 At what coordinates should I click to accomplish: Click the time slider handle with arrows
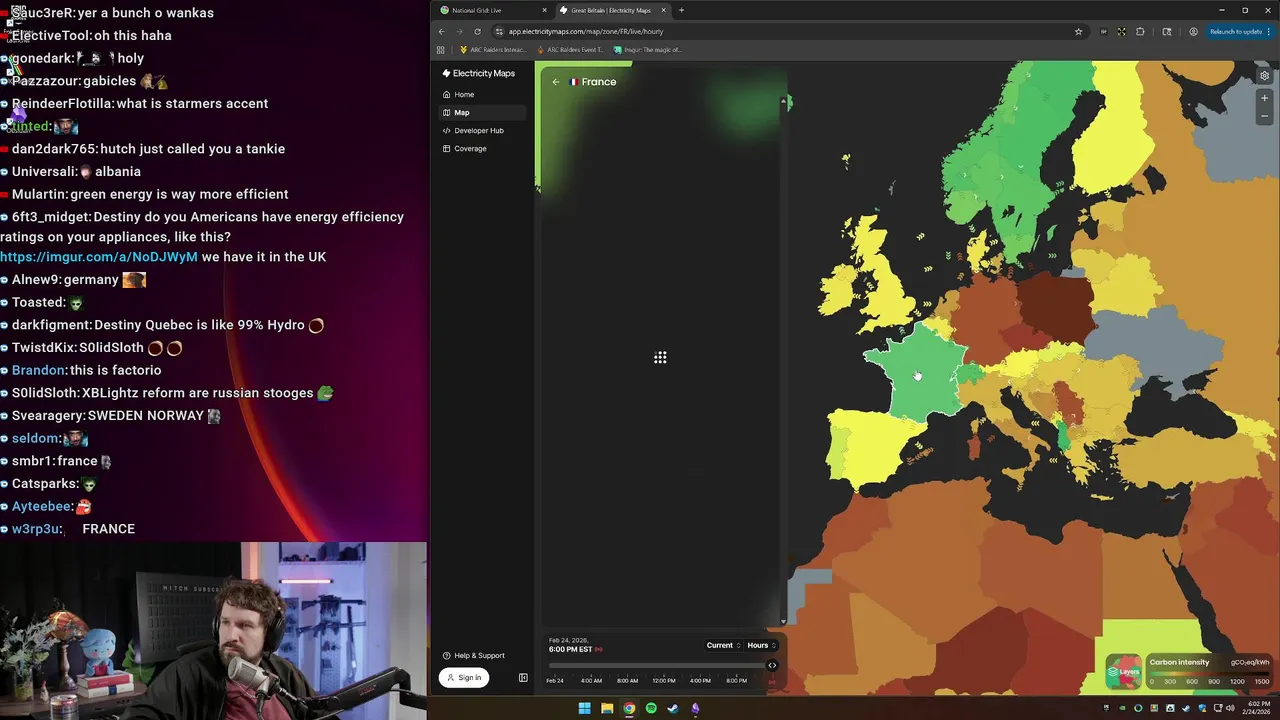[x=772, y=665]
